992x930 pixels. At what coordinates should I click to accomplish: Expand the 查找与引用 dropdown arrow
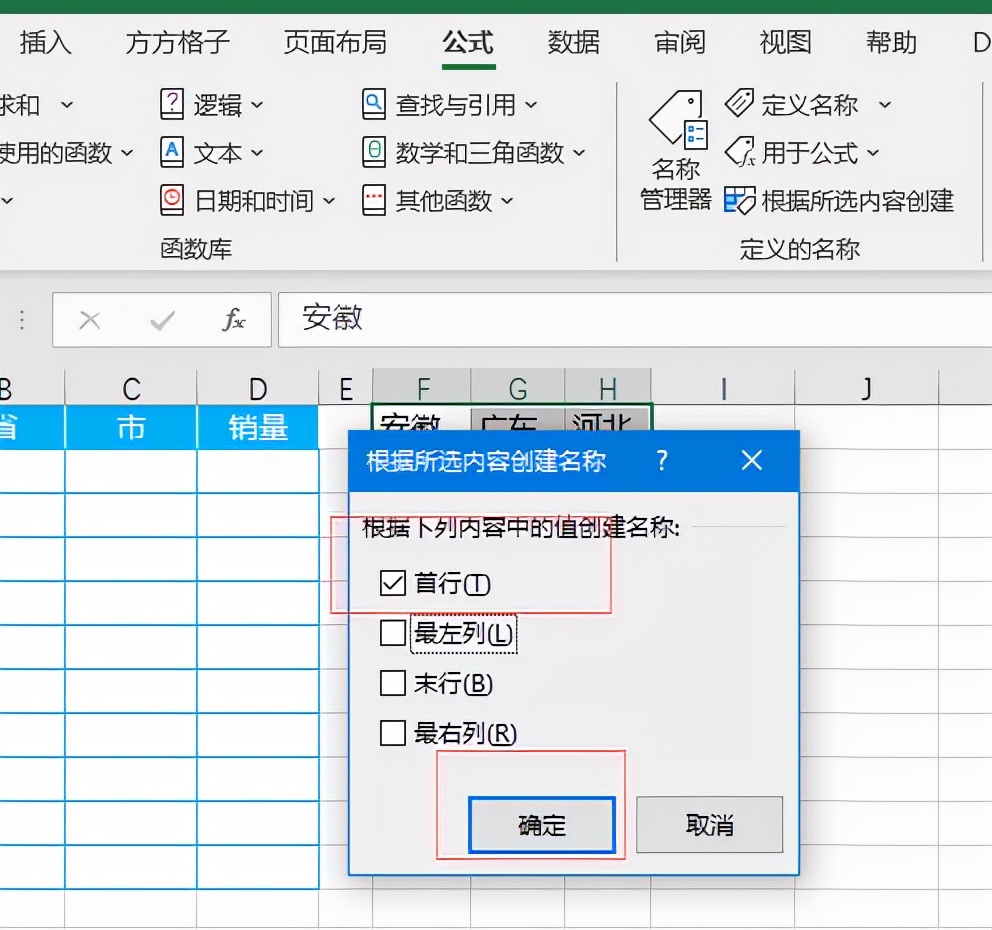pos(531,105)
